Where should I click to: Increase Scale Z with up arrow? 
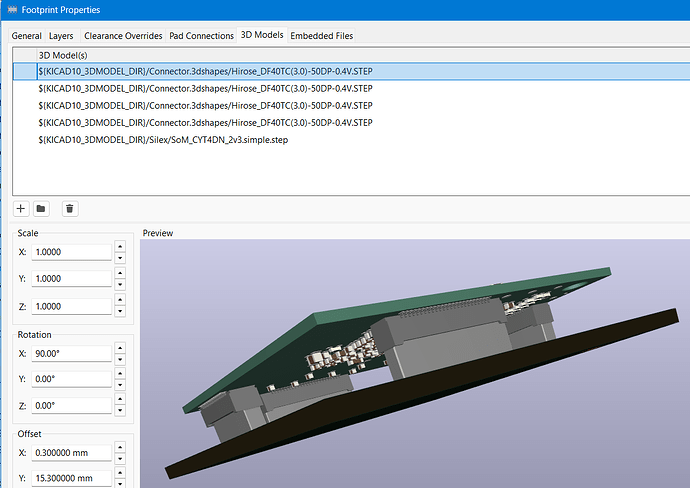click(x=120, y=300)
